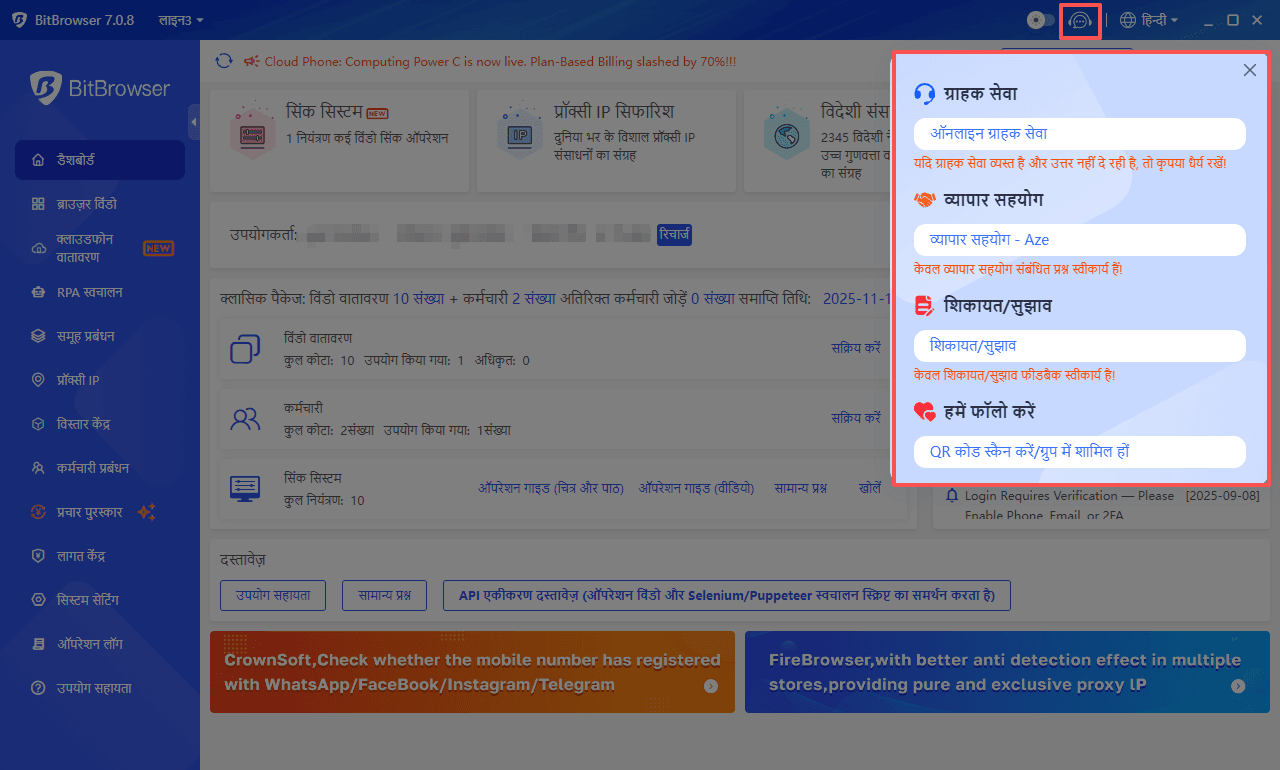The image size is (1280, 770).
Task: Click the refresh icon beside announcement
Action: 224,62
